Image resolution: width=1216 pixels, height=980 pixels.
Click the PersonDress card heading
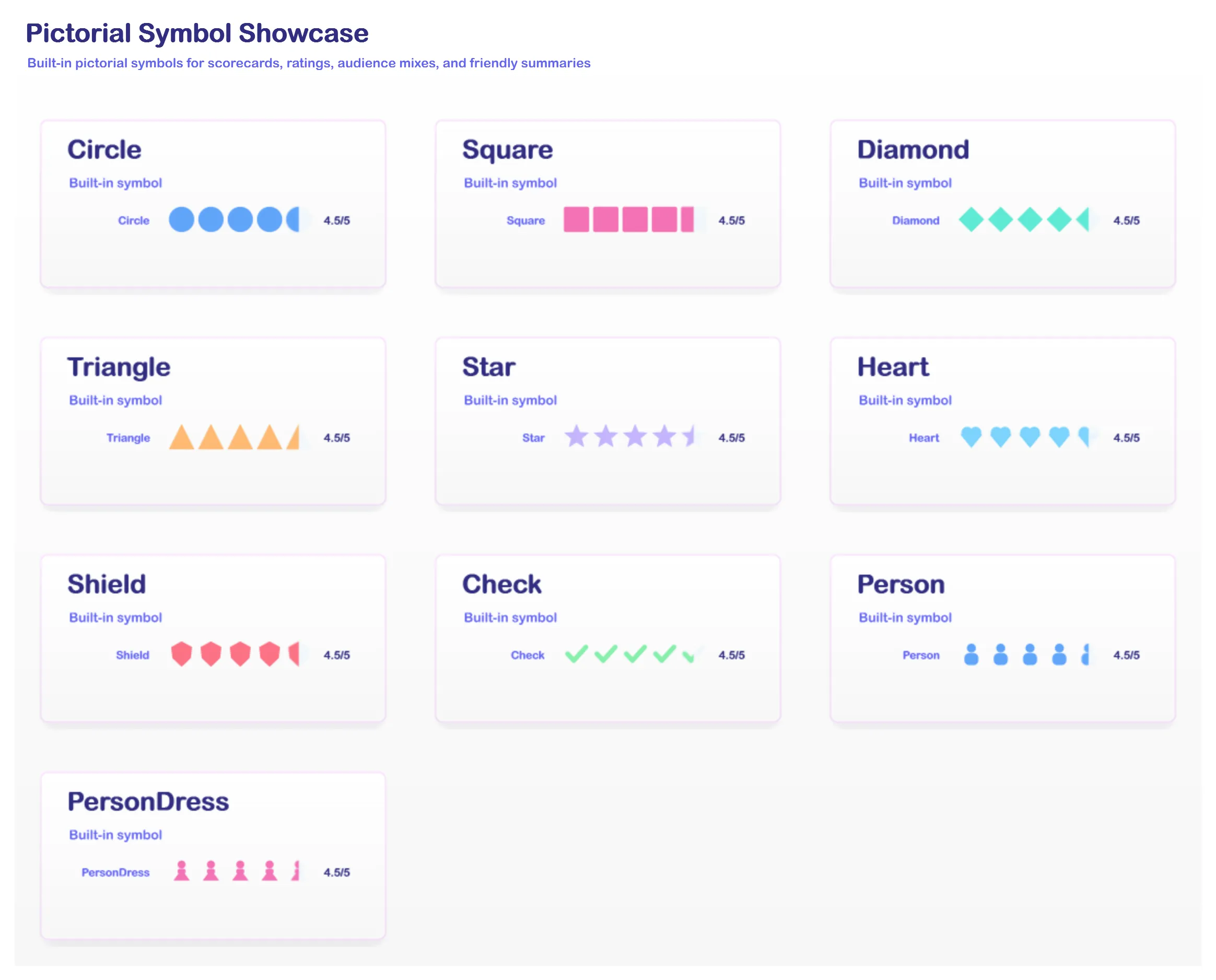[x=148, y=802]
